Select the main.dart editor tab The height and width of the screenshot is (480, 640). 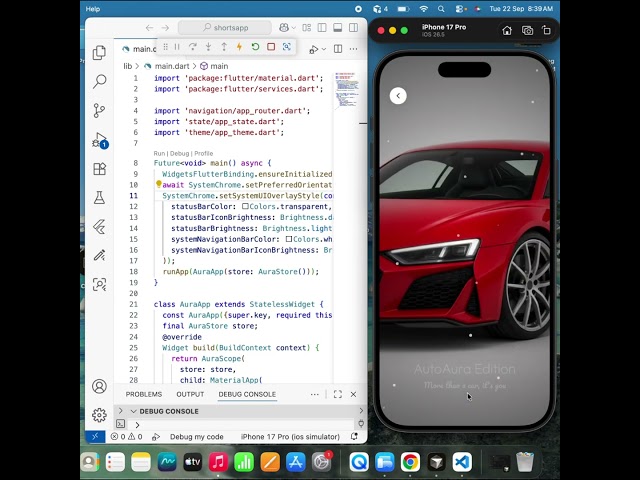click(139, 49)
